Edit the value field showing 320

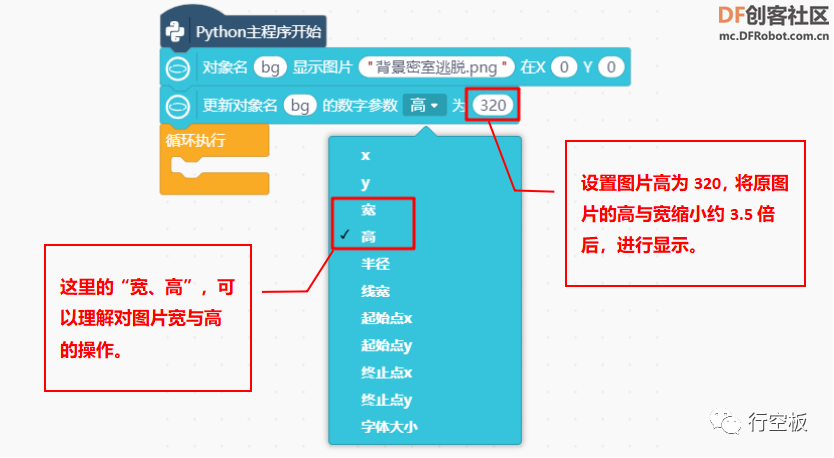[493, 105]
